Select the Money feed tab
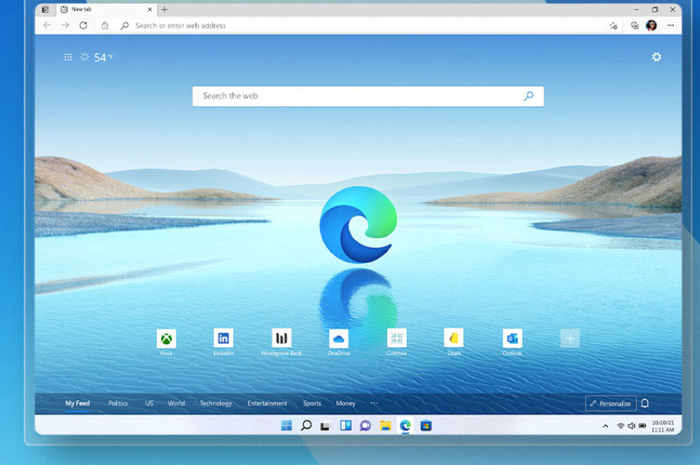The height and width of the screenshot is (465, 700). [346, 403]
